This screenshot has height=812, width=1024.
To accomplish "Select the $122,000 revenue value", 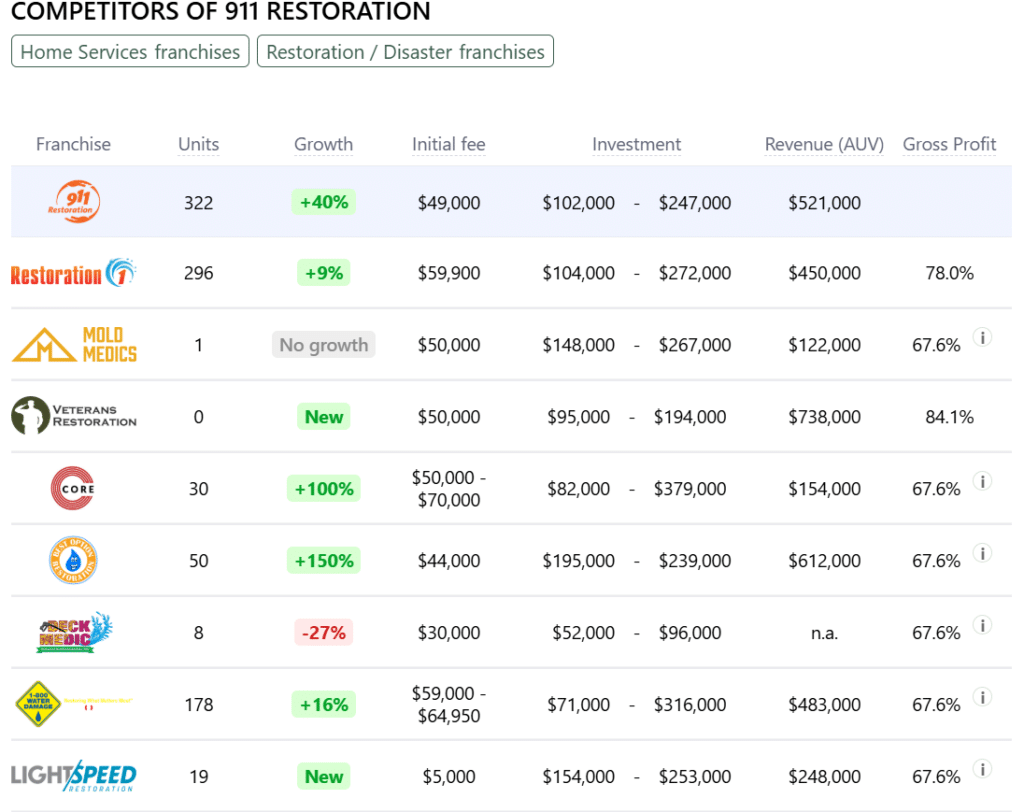I will (x=824, y=345).
